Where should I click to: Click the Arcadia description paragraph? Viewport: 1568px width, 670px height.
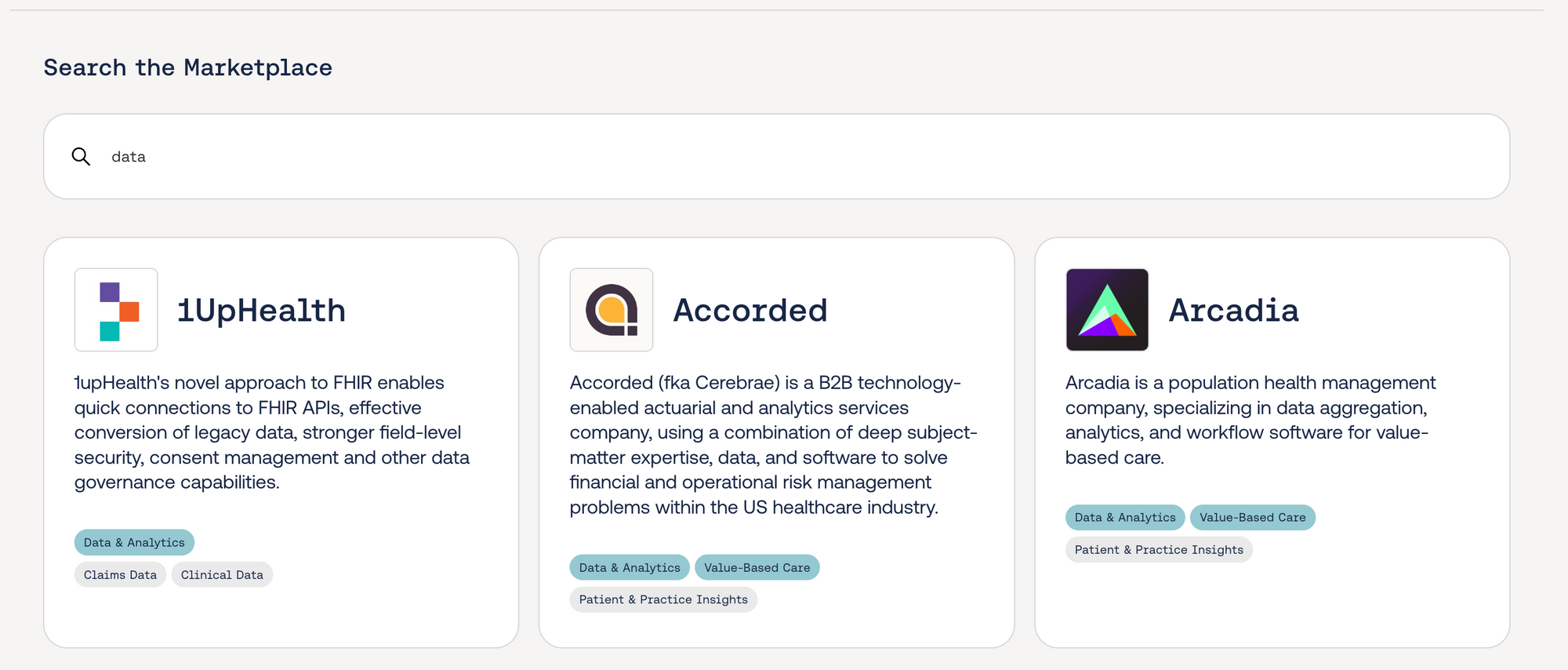click(x=1250, y=420)
